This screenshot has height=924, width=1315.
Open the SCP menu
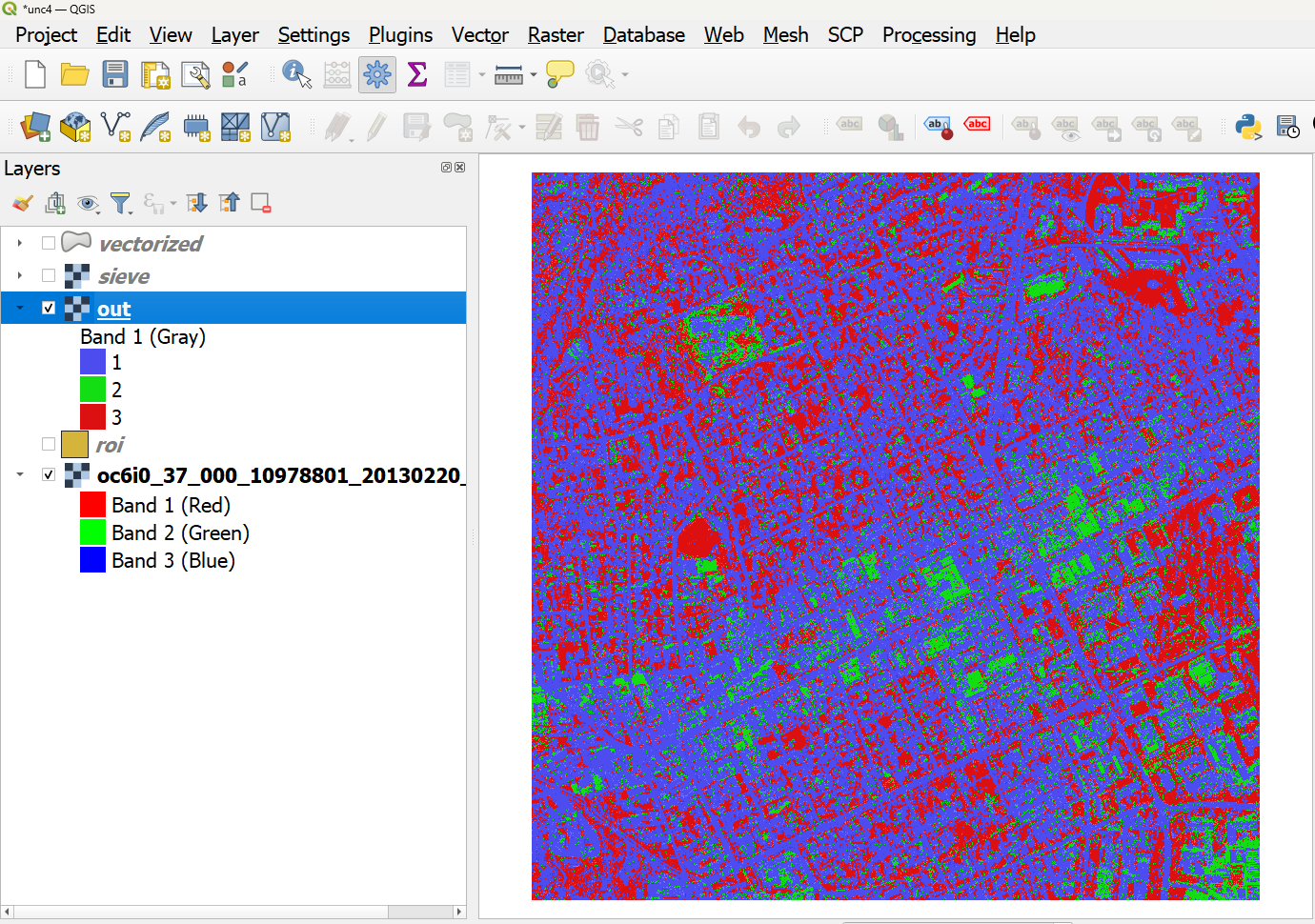[845, 35]
